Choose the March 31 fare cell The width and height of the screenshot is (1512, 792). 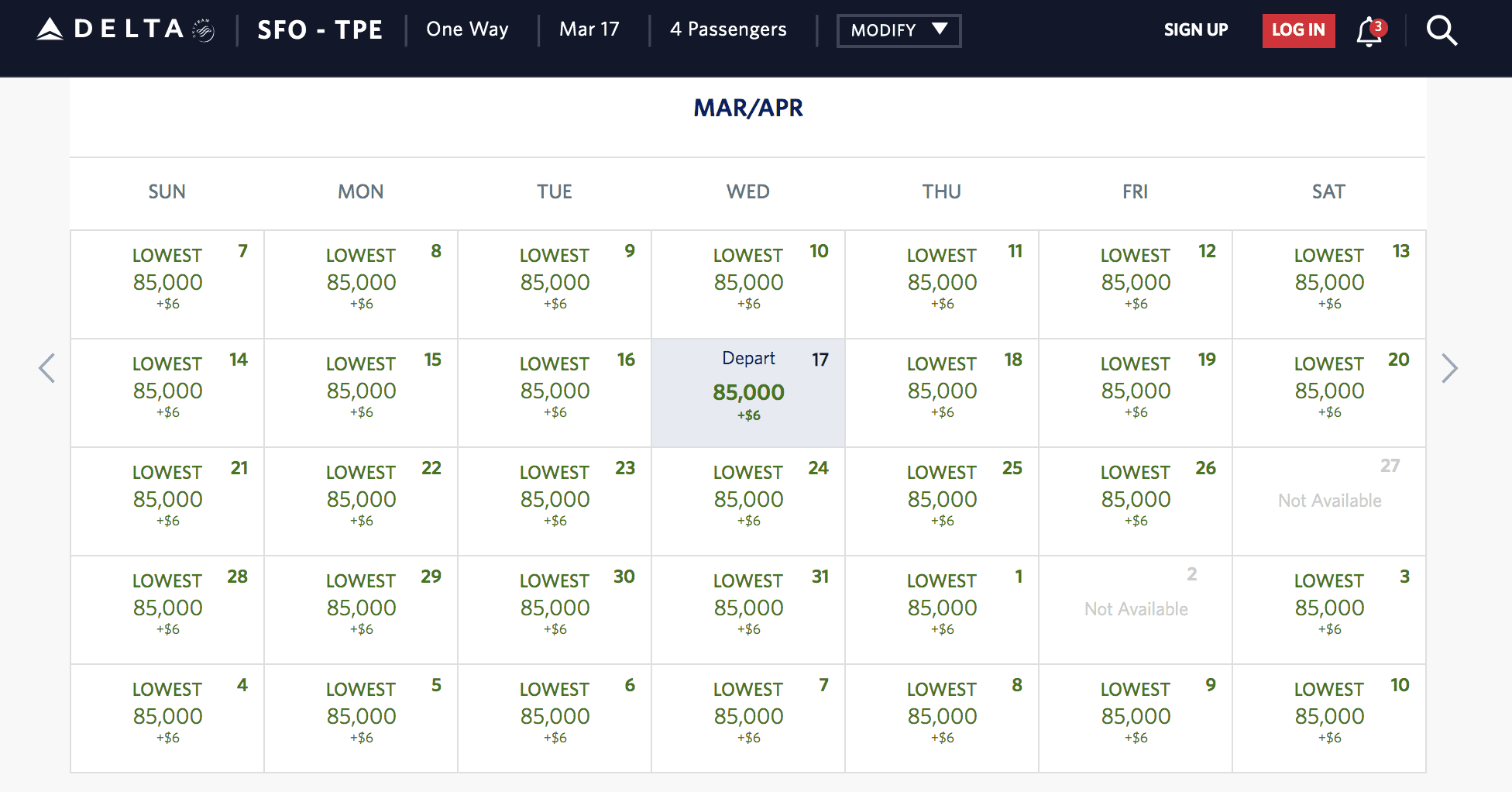point(748,609)
